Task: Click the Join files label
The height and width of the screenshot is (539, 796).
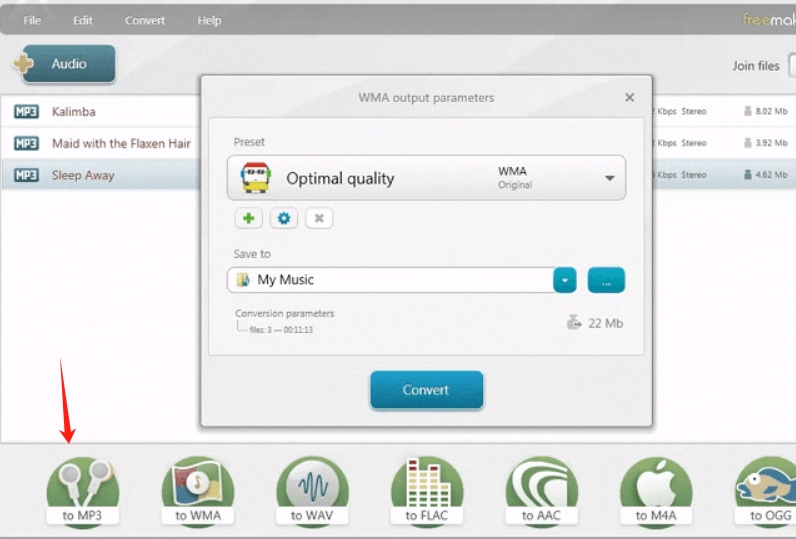Action: point(755,66)
